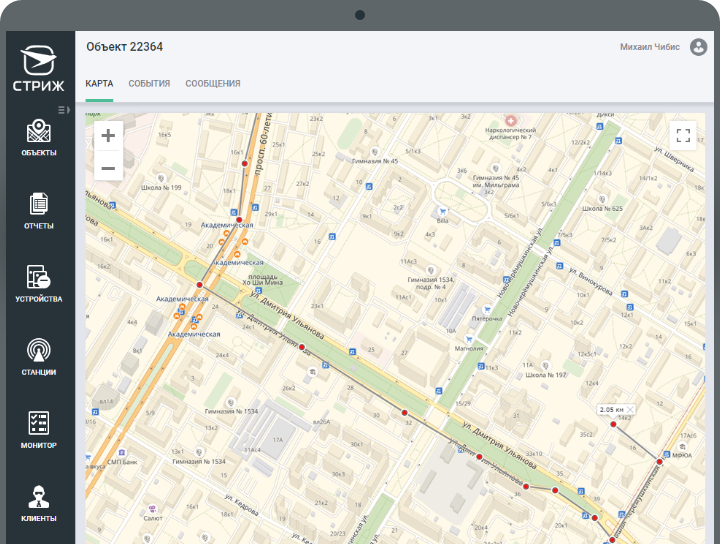Open the Станции stations section
This screenshot has height=544, width=720.
38,357
